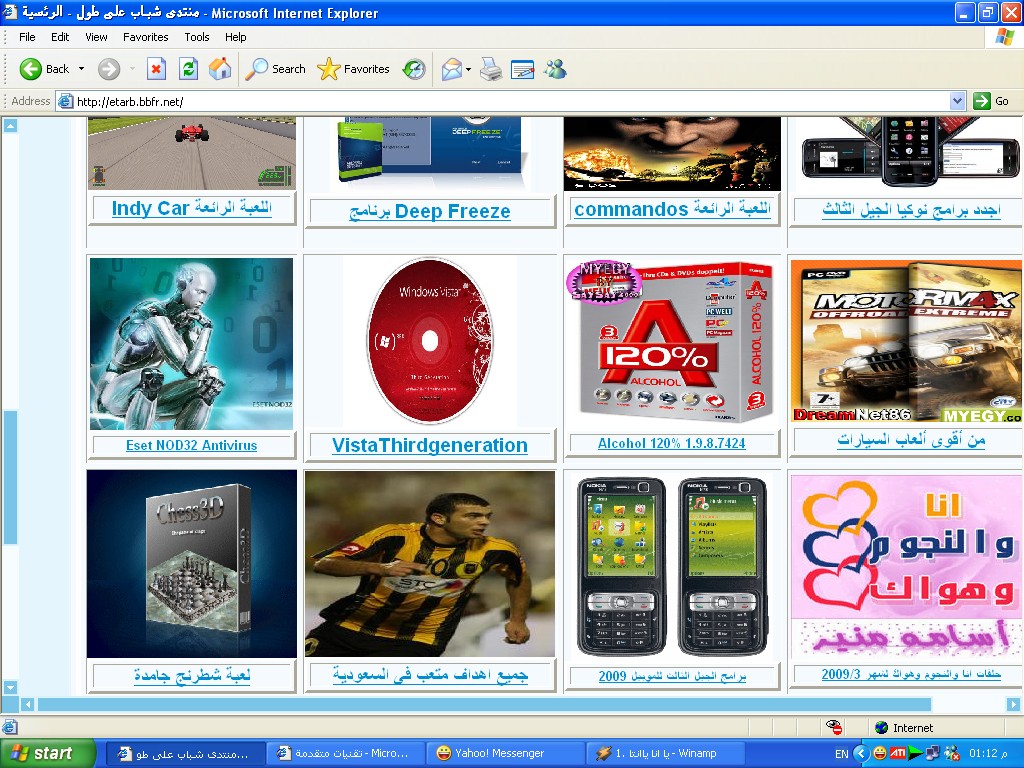
Task: Open the Help menu
Action: [x=236, y=37]
